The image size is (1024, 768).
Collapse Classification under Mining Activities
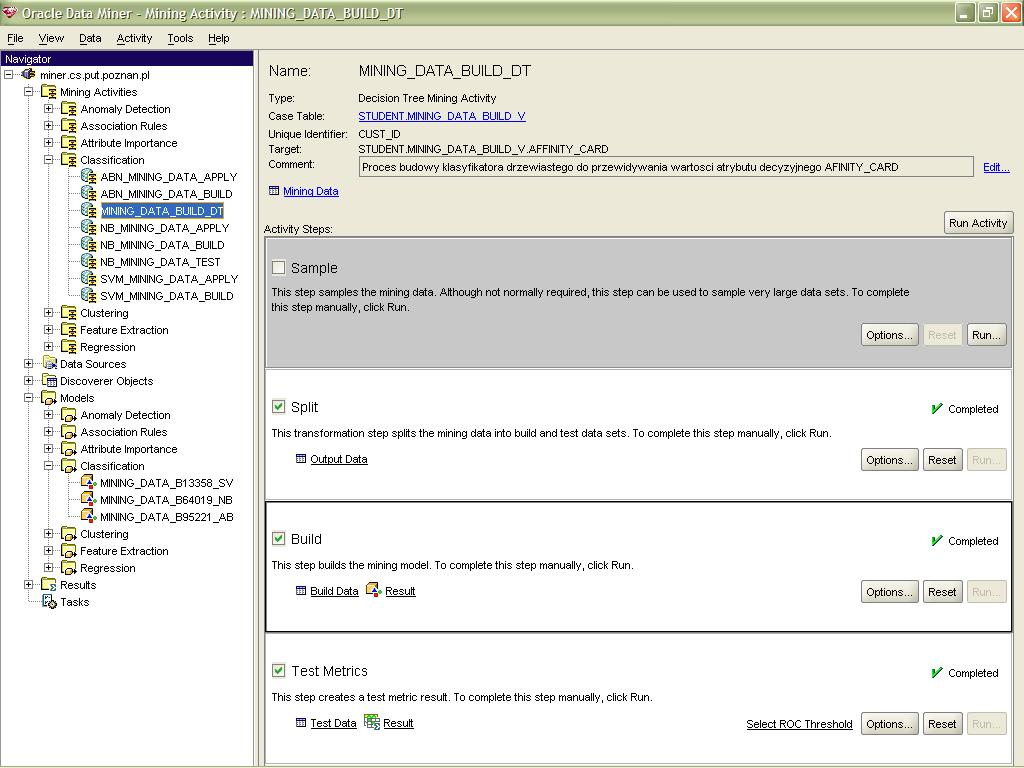coord(48,159)
